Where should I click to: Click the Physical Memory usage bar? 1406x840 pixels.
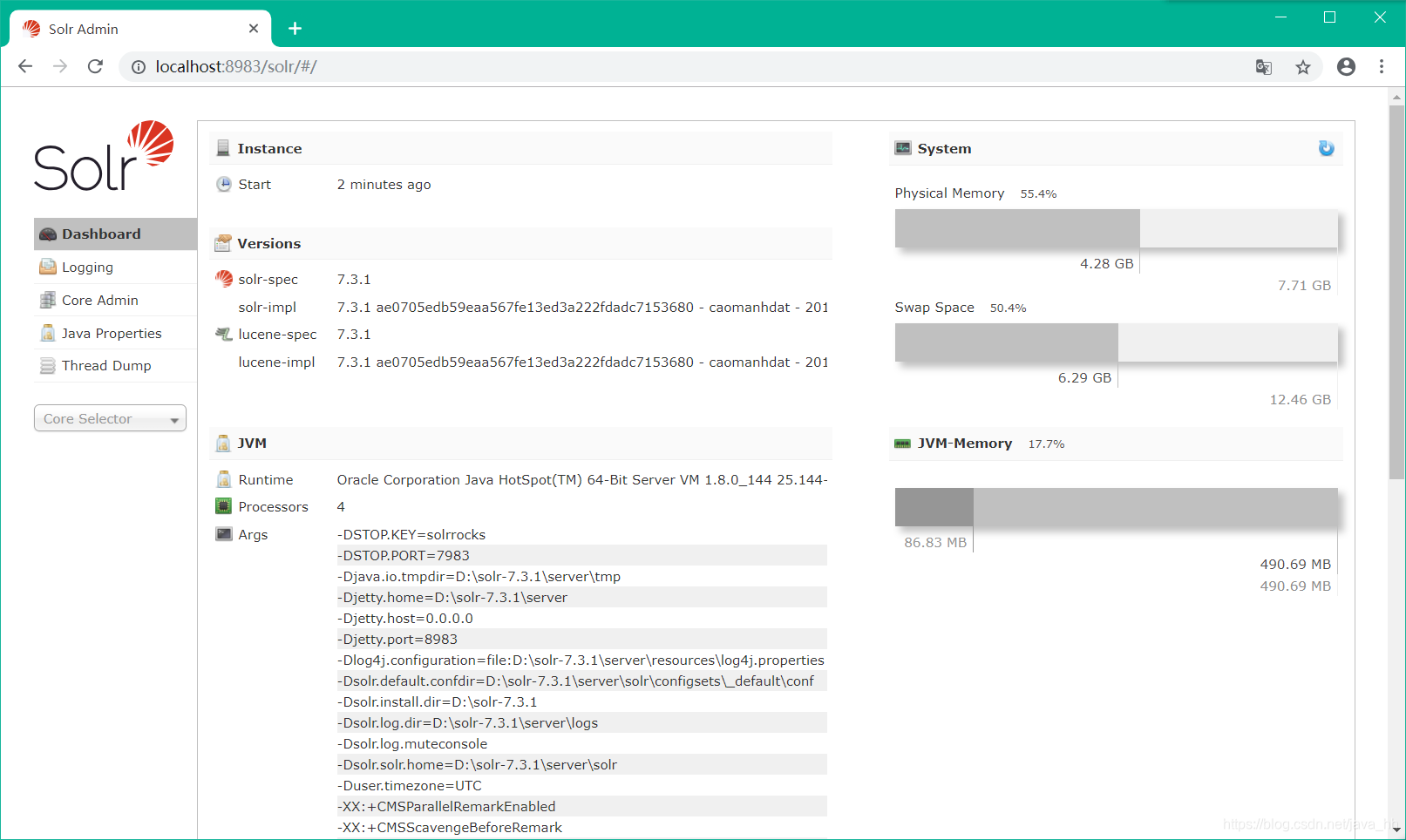tap(1116, 228)
